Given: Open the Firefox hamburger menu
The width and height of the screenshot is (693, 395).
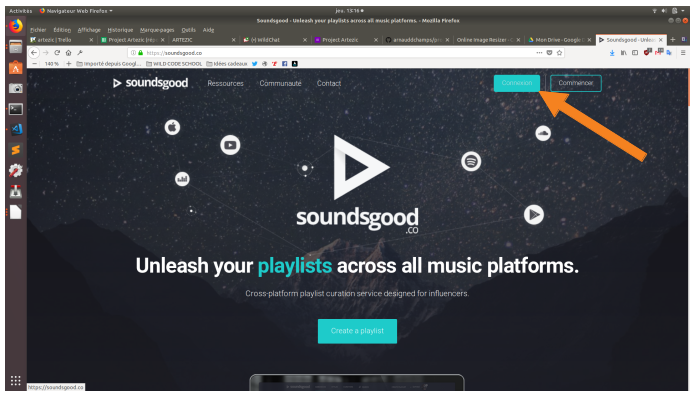Looking at the screenshot, I should 683,53.
